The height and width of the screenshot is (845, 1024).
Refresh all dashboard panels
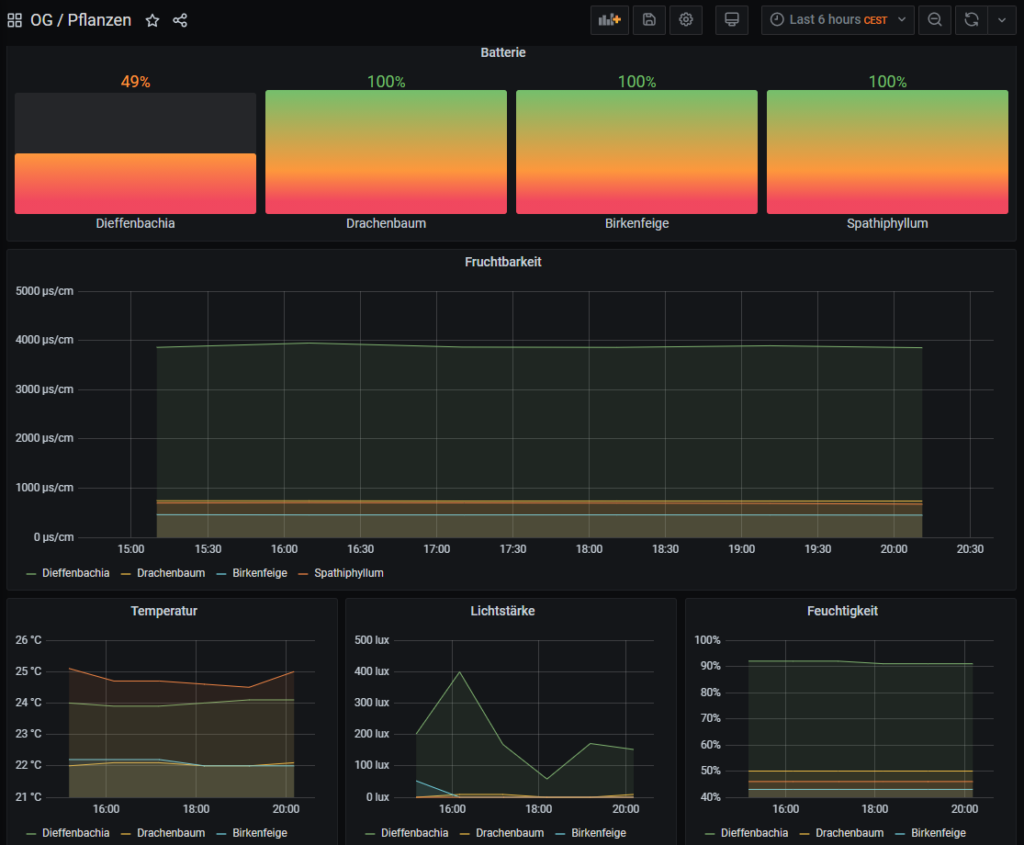[x=971, y=20]
